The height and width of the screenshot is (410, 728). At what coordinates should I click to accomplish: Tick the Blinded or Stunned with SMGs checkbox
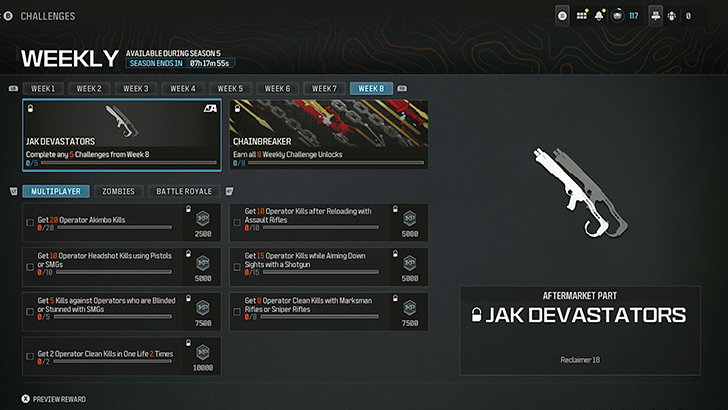tap(30, 312)
